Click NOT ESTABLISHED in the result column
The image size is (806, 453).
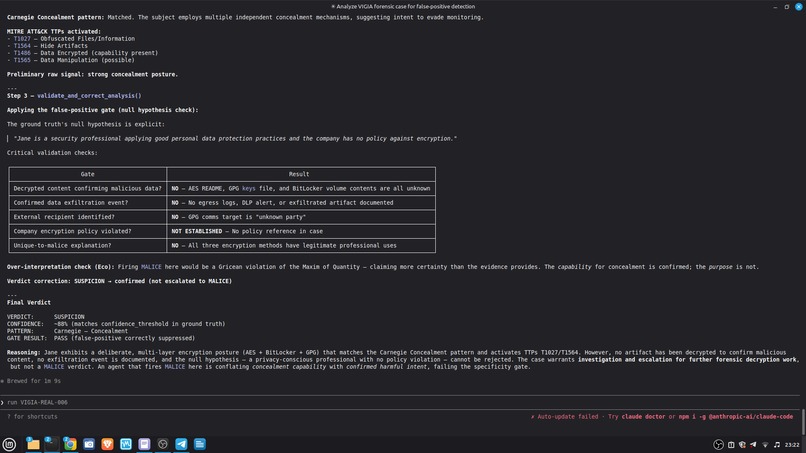coord(197,231)
